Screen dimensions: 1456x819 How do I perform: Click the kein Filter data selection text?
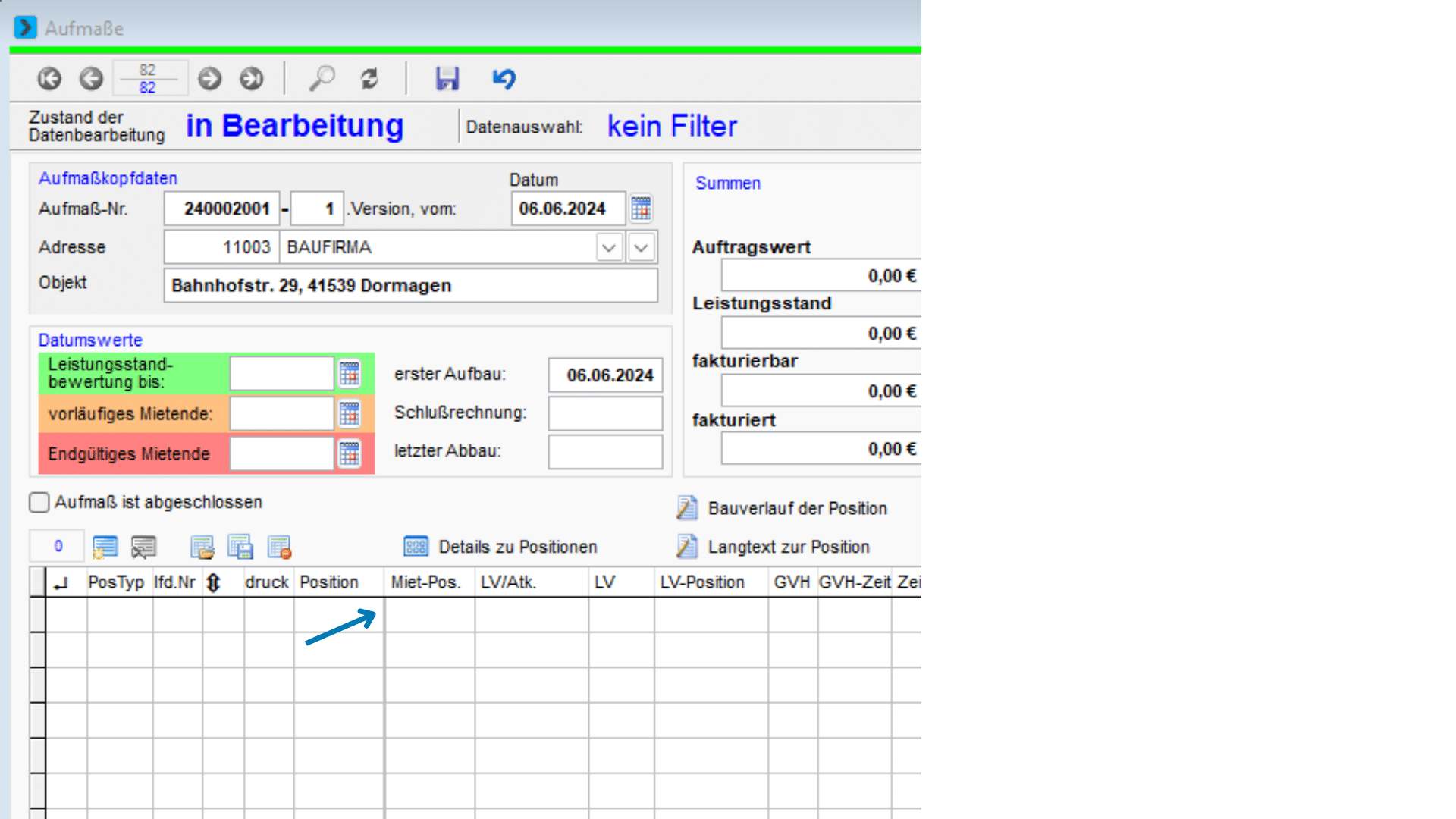click(672, 126)
